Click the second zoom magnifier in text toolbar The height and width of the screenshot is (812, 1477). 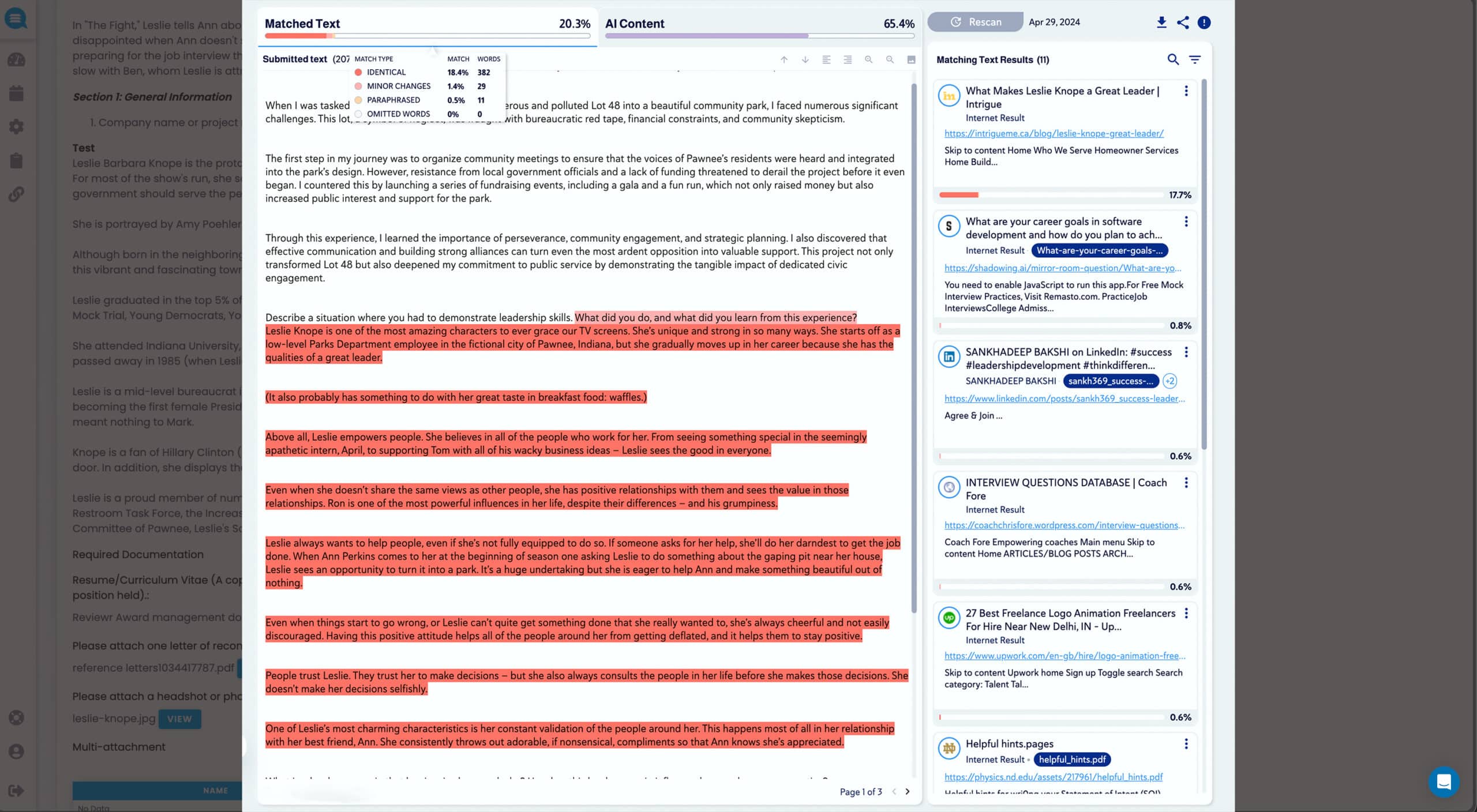(890, 59)
